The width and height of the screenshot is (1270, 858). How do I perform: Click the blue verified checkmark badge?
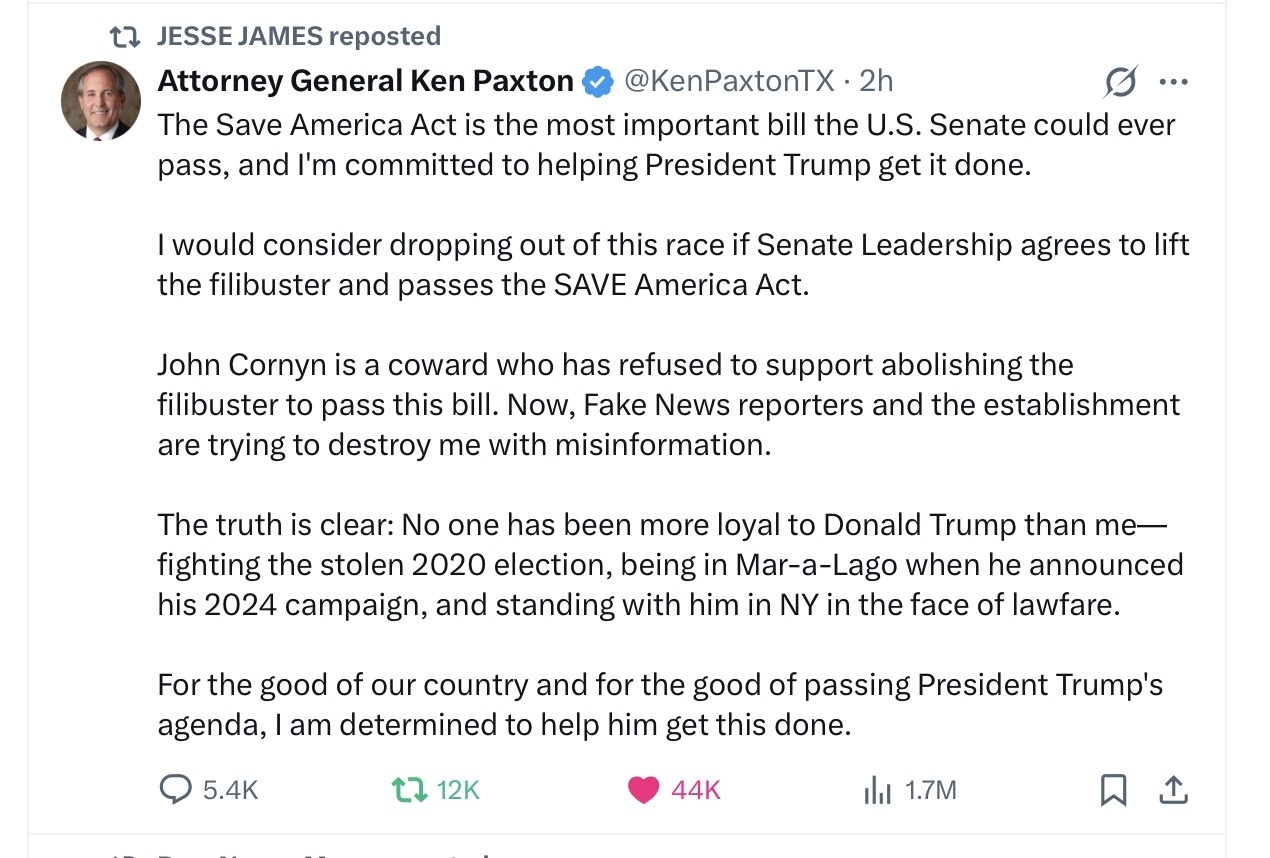[597, 81]
